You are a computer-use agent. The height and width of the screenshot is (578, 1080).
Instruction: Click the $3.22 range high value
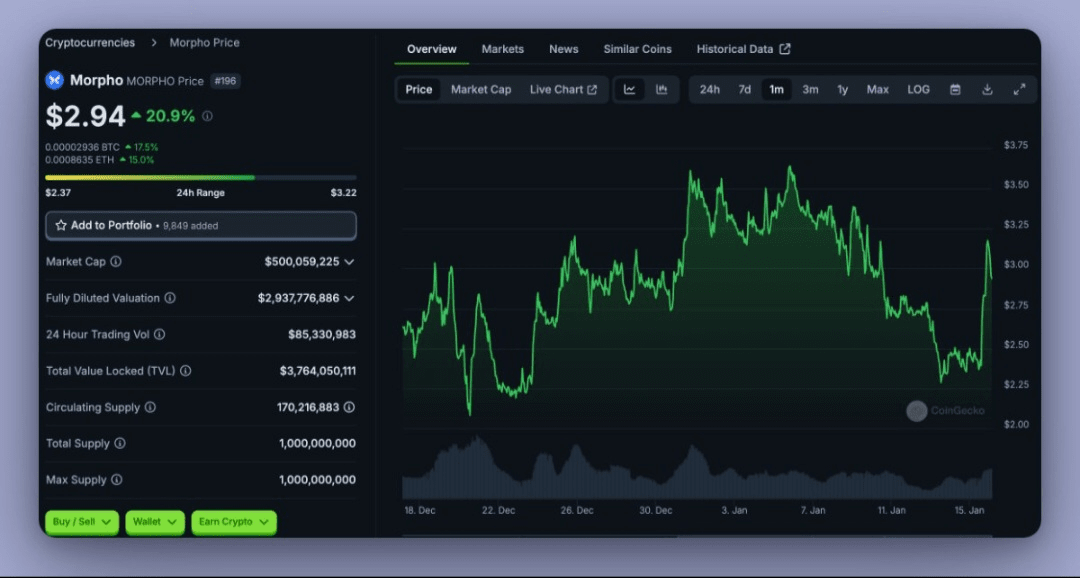[344, 193]
